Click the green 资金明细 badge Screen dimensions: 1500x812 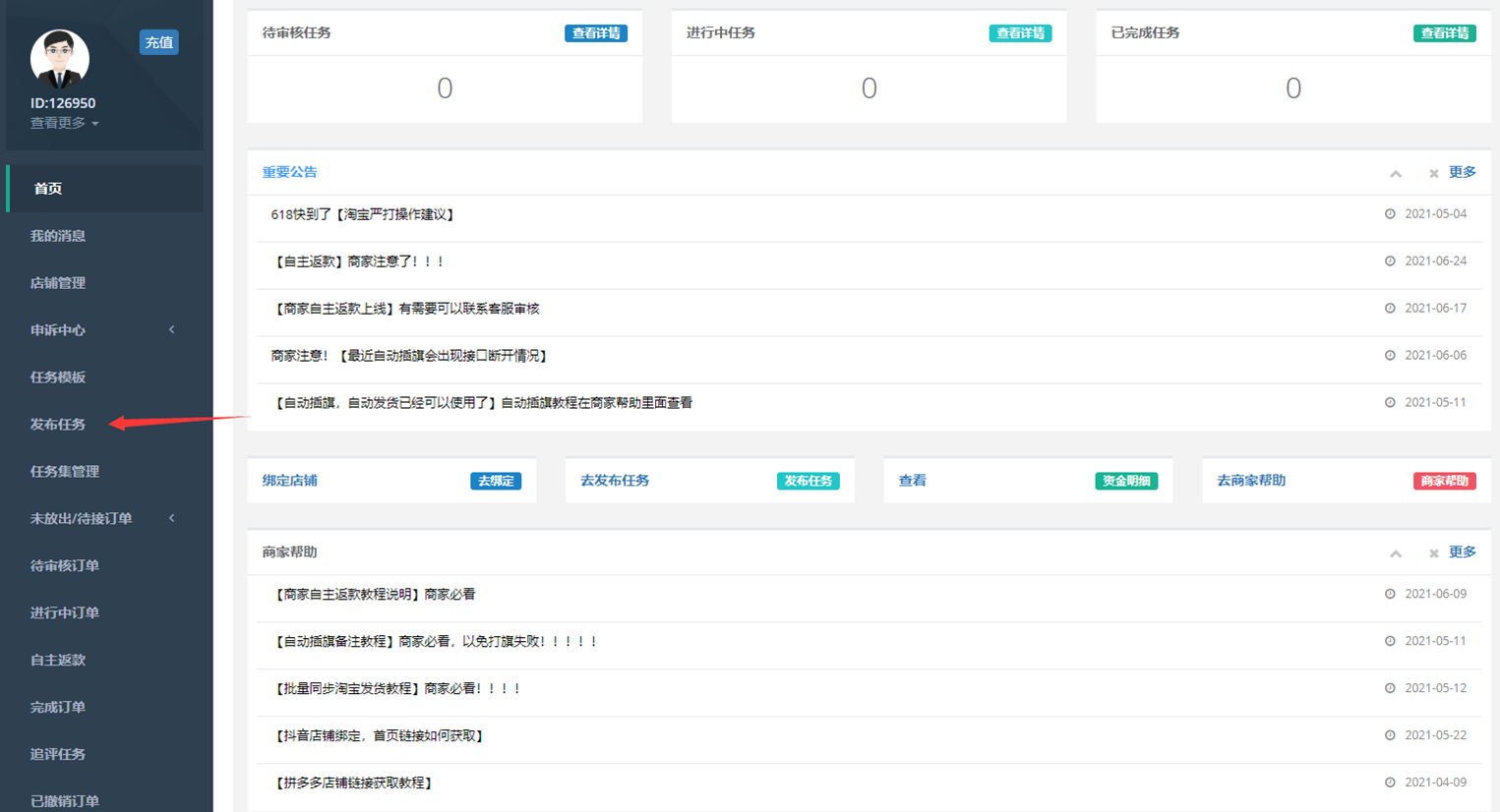tap(1125, 481)
